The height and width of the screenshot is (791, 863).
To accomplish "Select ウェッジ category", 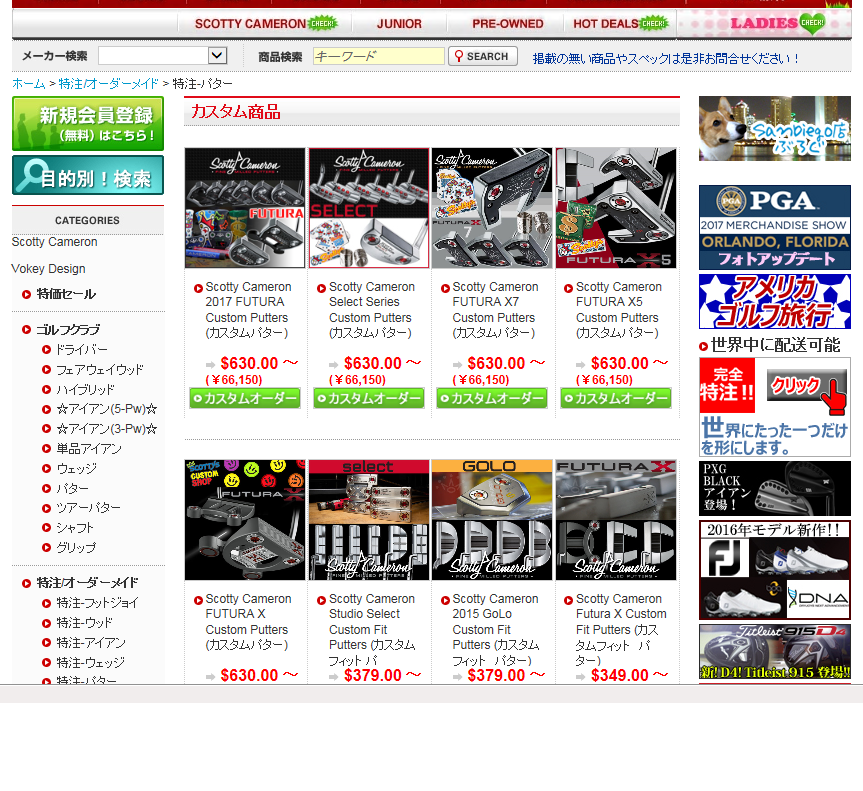I will [x=77, y=468].
